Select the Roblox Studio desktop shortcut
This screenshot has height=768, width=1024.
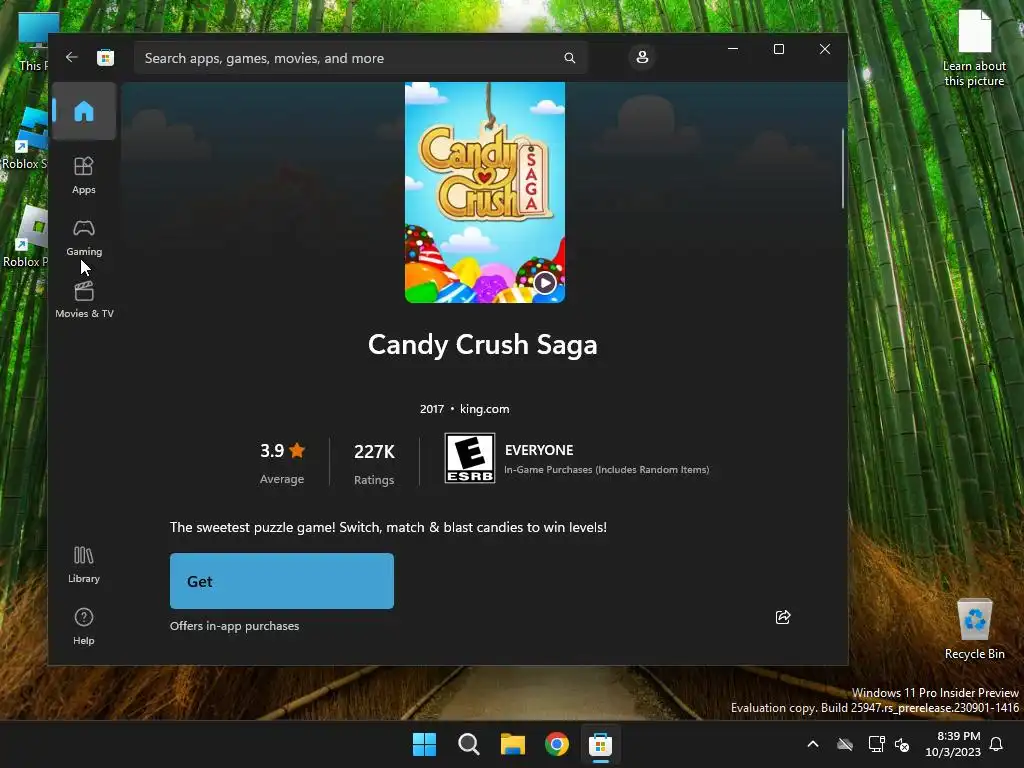pyautogui.click(x=25, y=138)
